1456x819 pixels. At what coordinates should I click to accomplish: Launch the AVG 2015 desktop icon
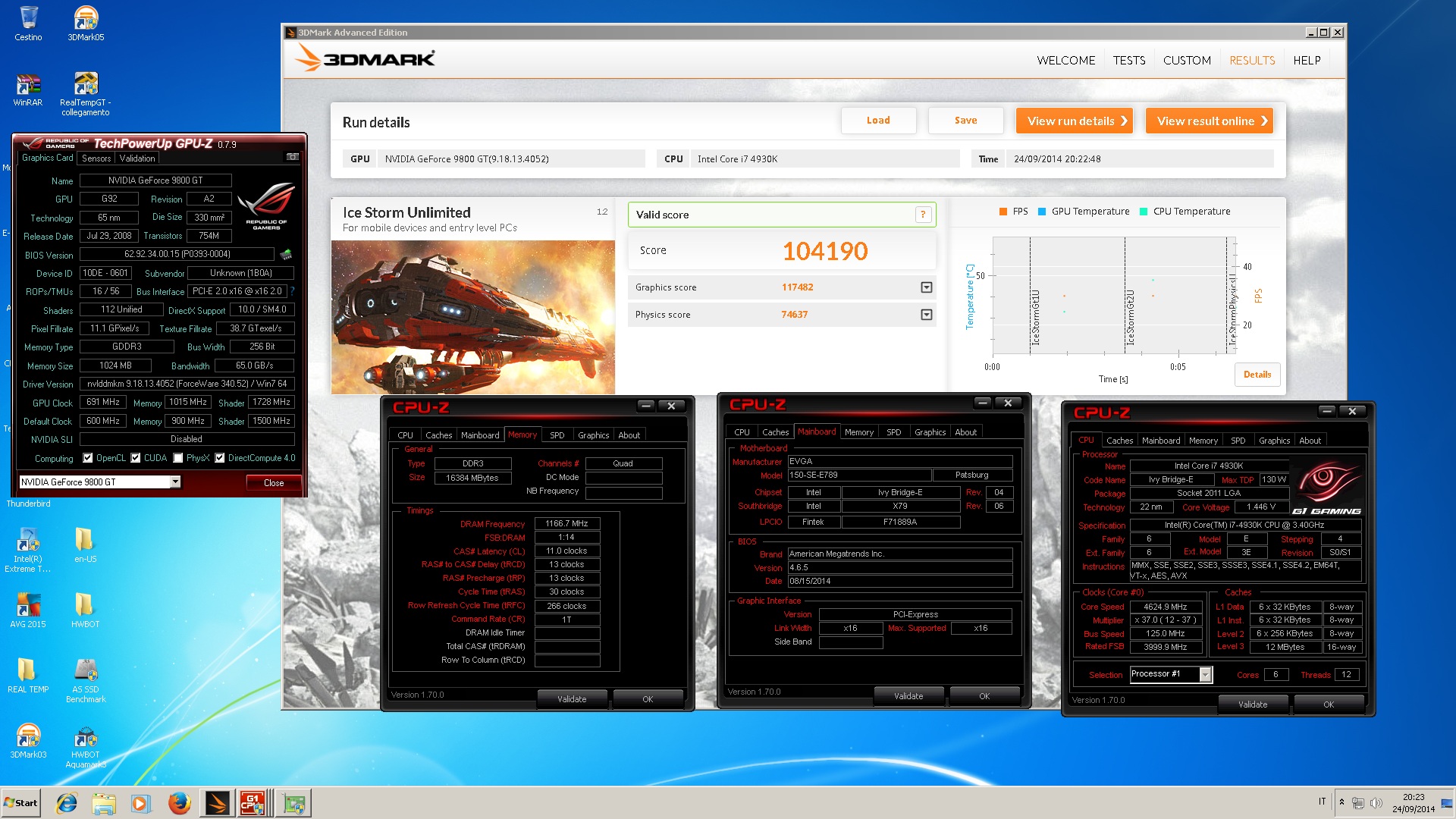(x=28, y=605)
